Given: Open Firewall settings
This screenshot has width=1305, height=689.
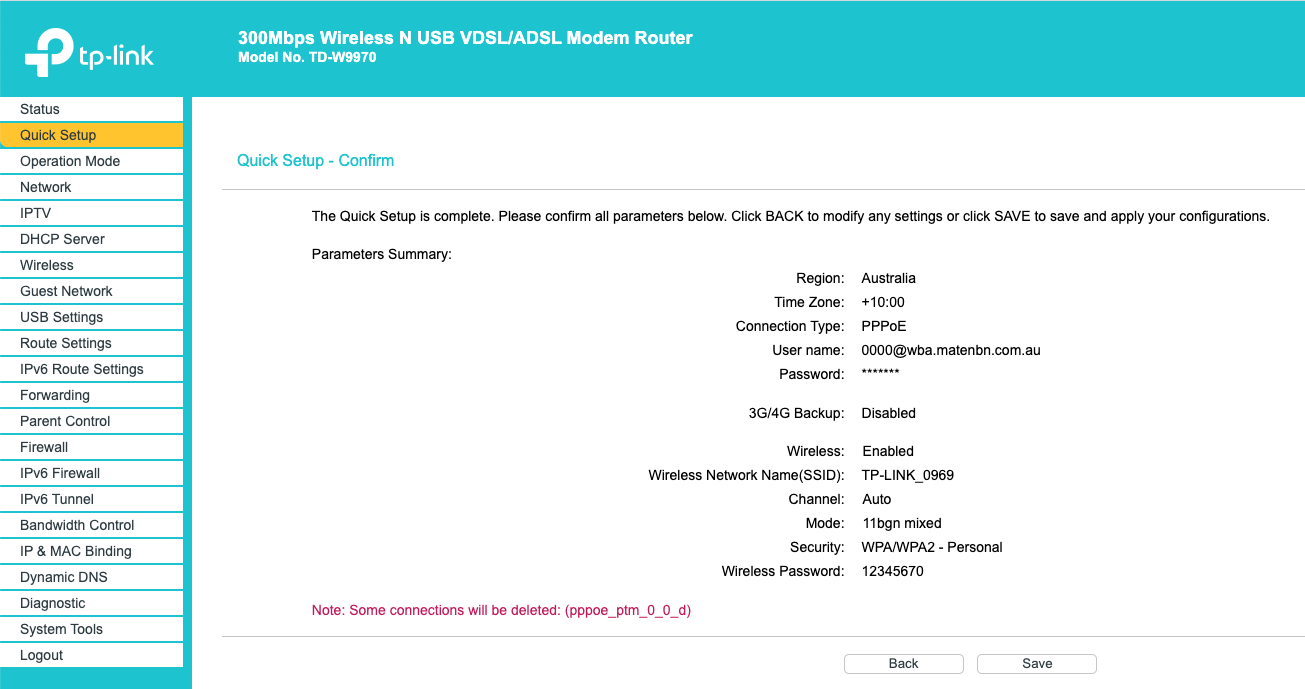Looking at the screenshot, I should coord(91,447).
